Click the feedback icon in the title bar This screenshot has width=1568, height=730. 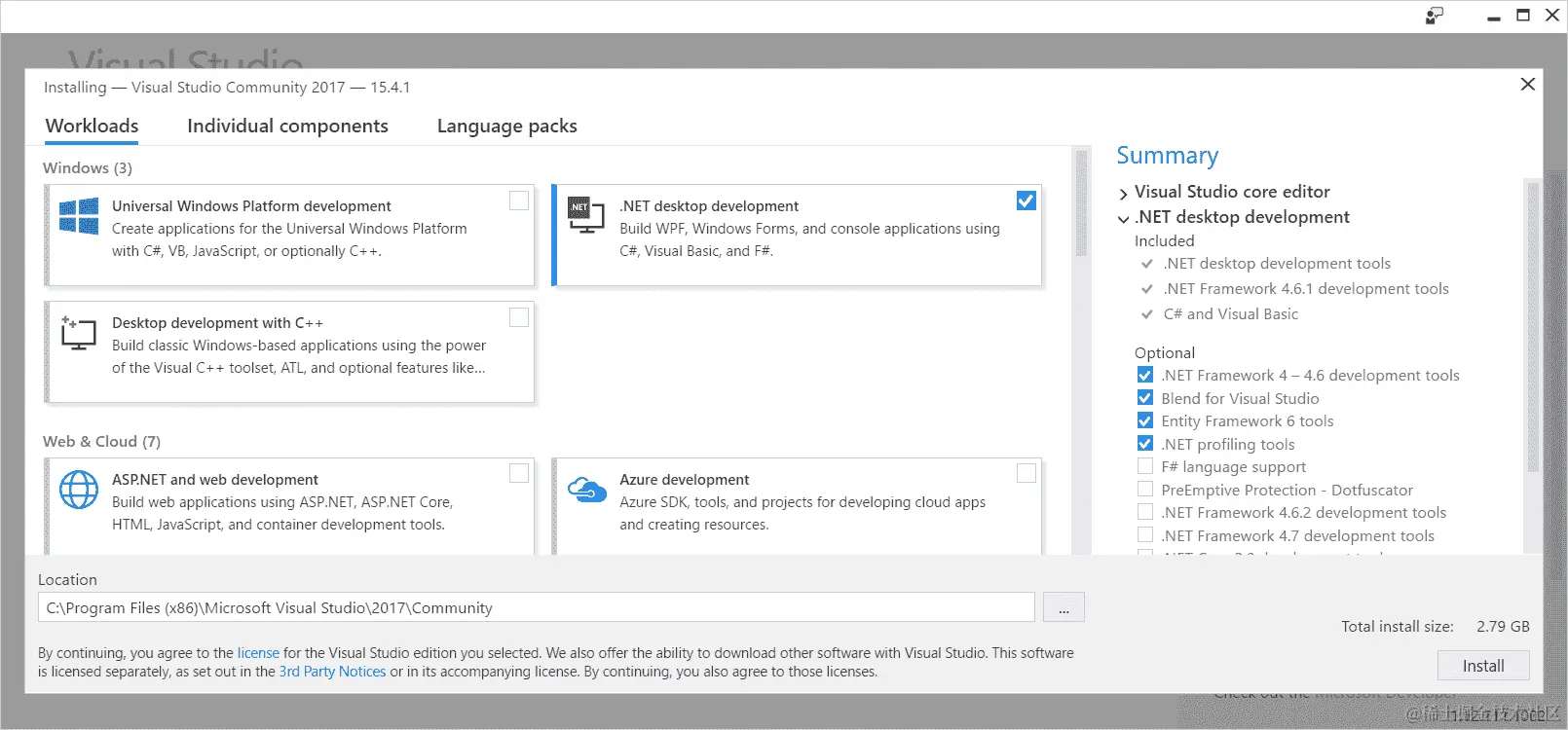[1435, 16]
